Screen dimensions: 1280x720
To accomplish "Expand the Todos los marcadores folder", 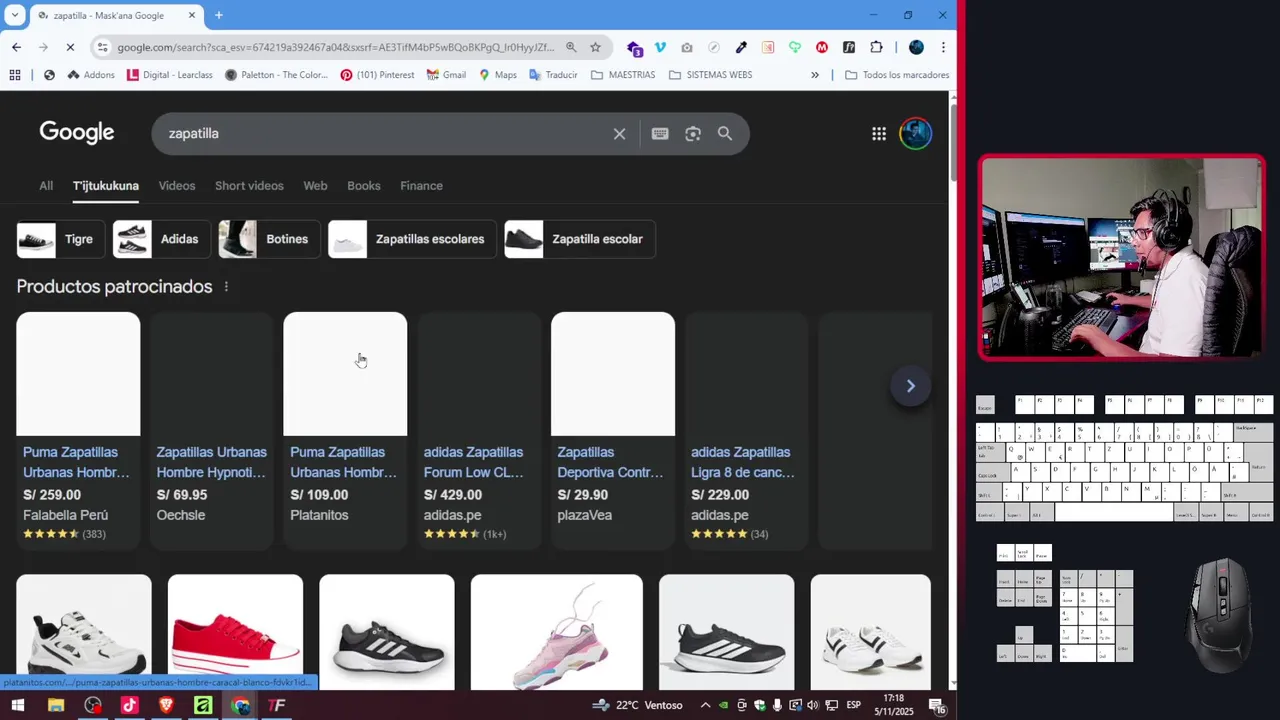I will tap(897, 75).
